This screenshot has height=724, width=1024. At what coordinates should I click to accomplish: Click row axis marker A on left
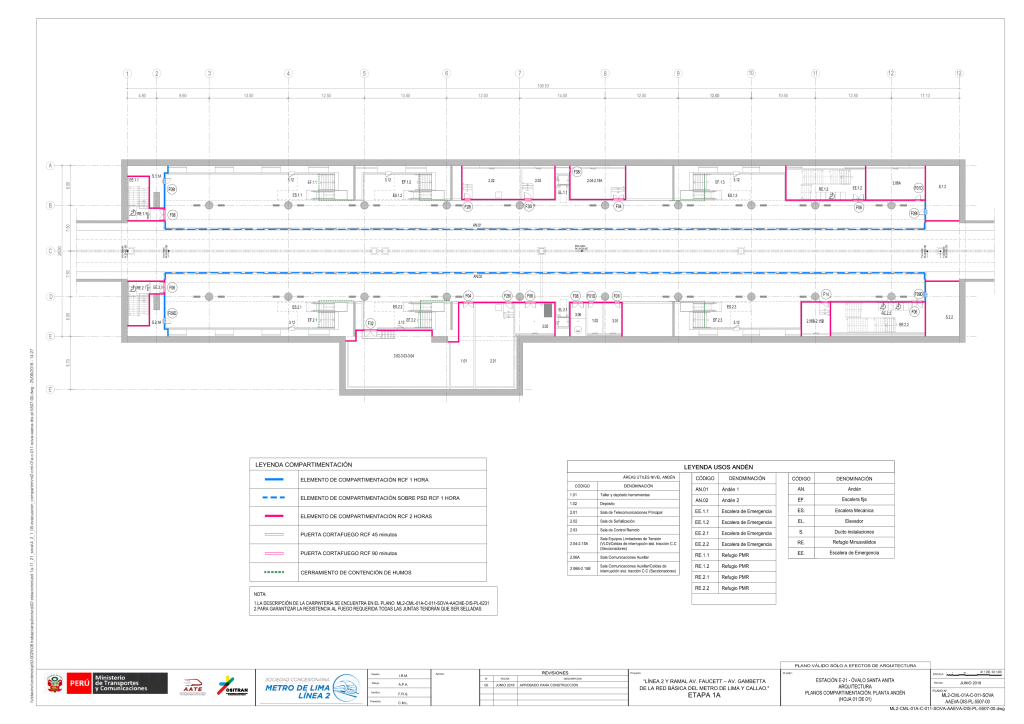click(x=50, y=165)
